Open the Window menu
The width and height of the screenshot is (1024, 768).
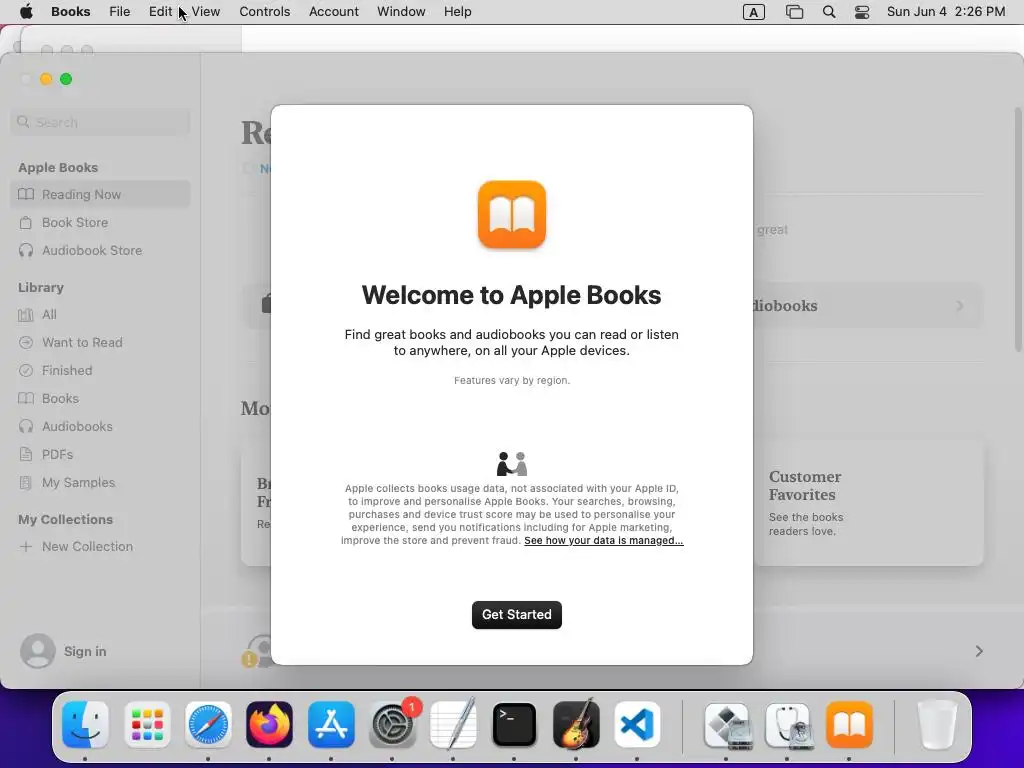(401, 12)
